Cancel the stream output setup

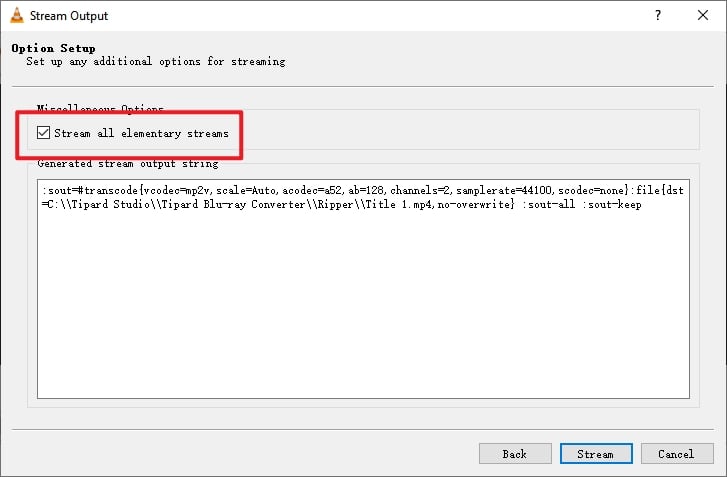pos(676,454)
